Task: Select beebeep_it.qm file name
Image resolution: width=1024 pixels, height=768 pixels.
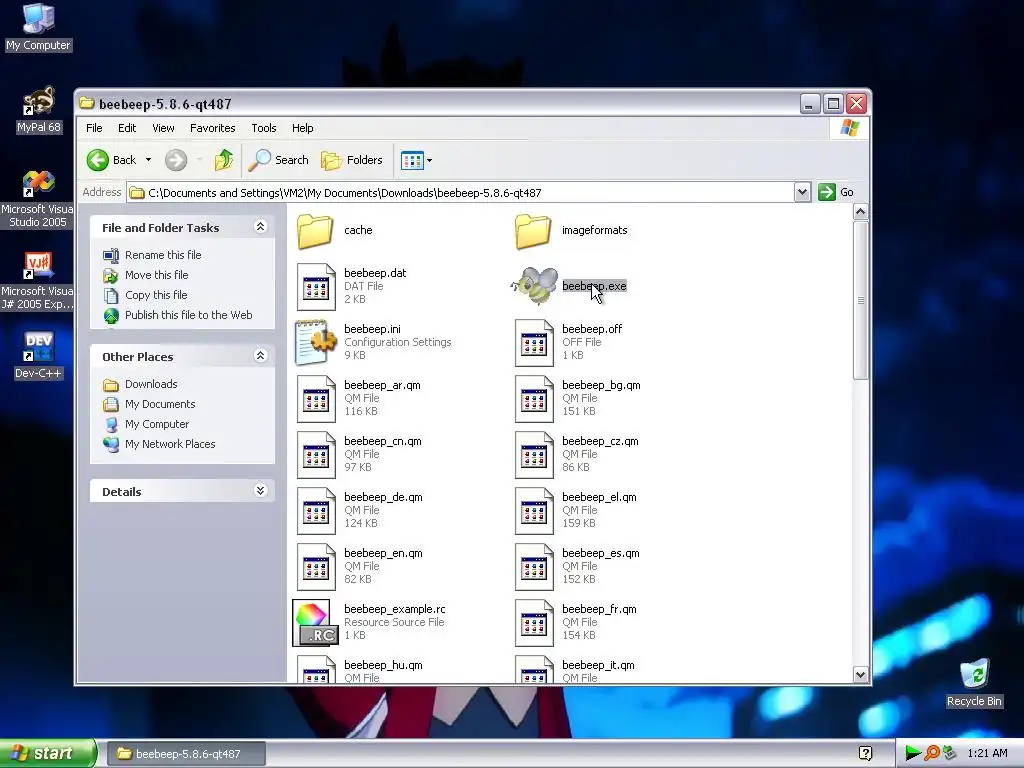Action: [x=598, y=665]
